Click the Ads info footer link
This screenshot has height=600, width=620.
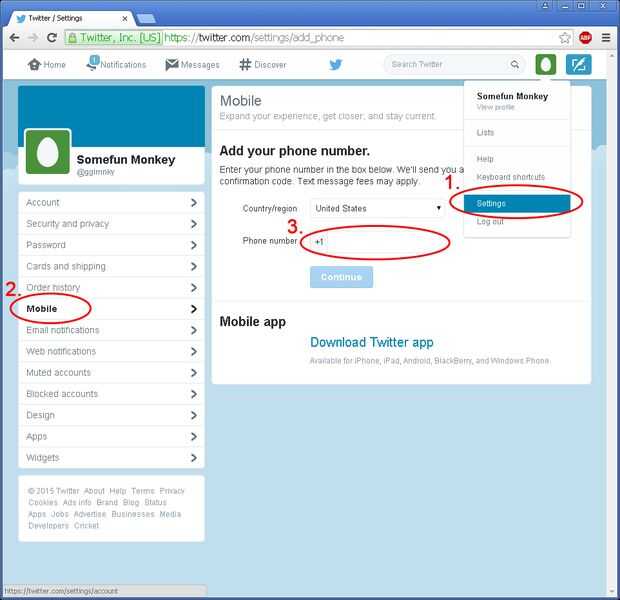[77, 502]
